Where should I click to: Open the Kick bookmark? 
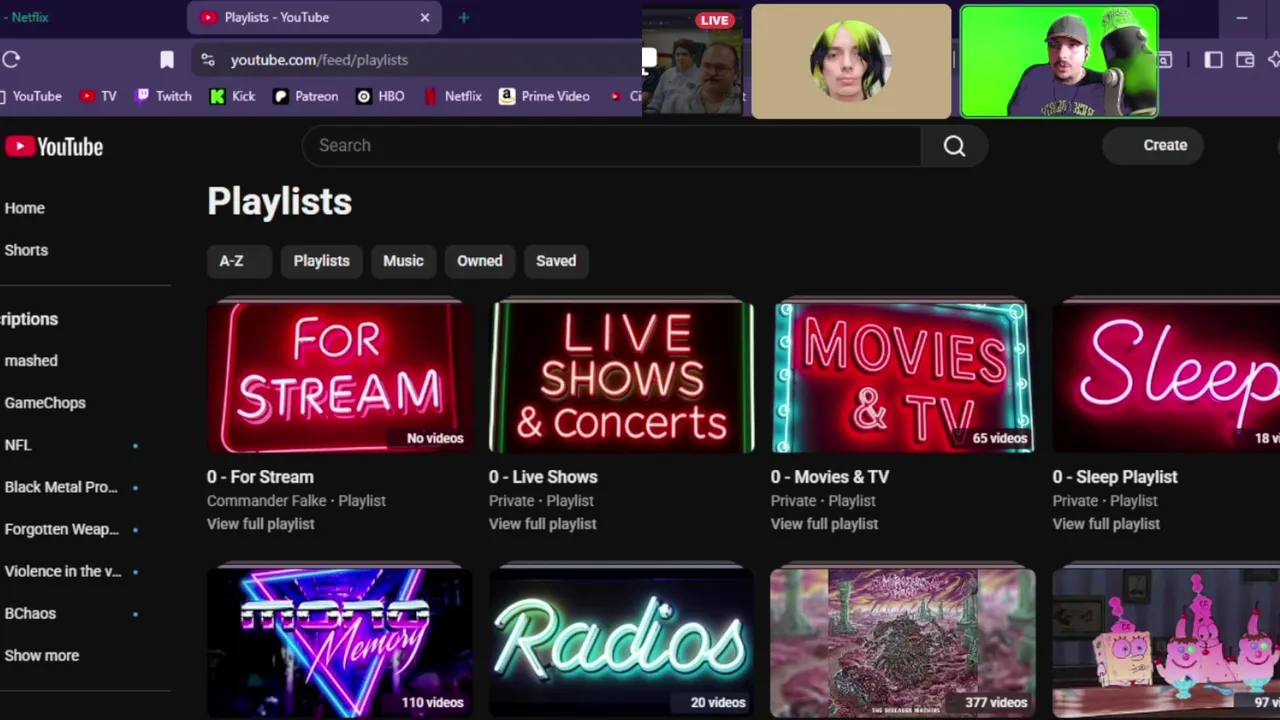coord(232,96)
